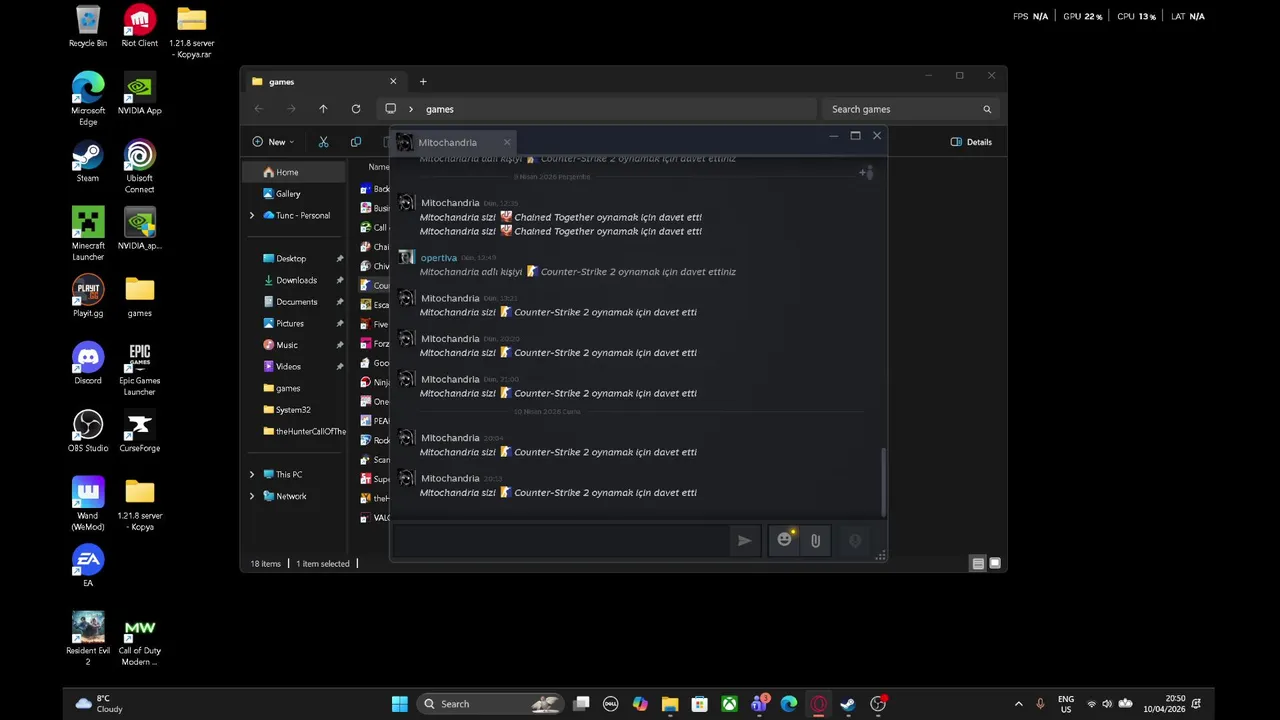Viewport: 1280px width, 720px height.
Task: Click the Steam chat message input box
Action: 561,541
